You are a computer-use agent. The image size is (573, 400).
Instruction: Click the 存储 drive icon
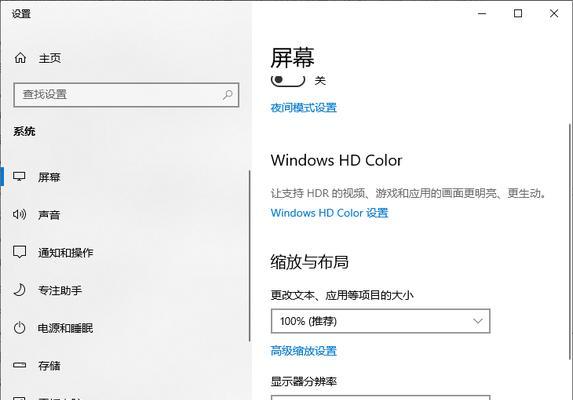tap(19, 365)
